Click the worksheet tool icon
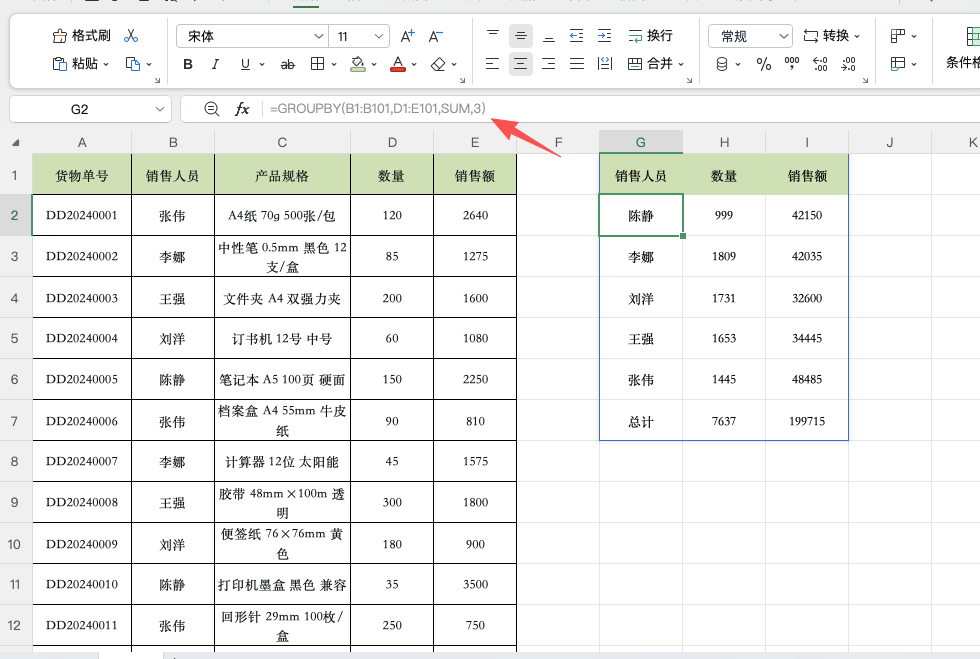 point(898,63)
